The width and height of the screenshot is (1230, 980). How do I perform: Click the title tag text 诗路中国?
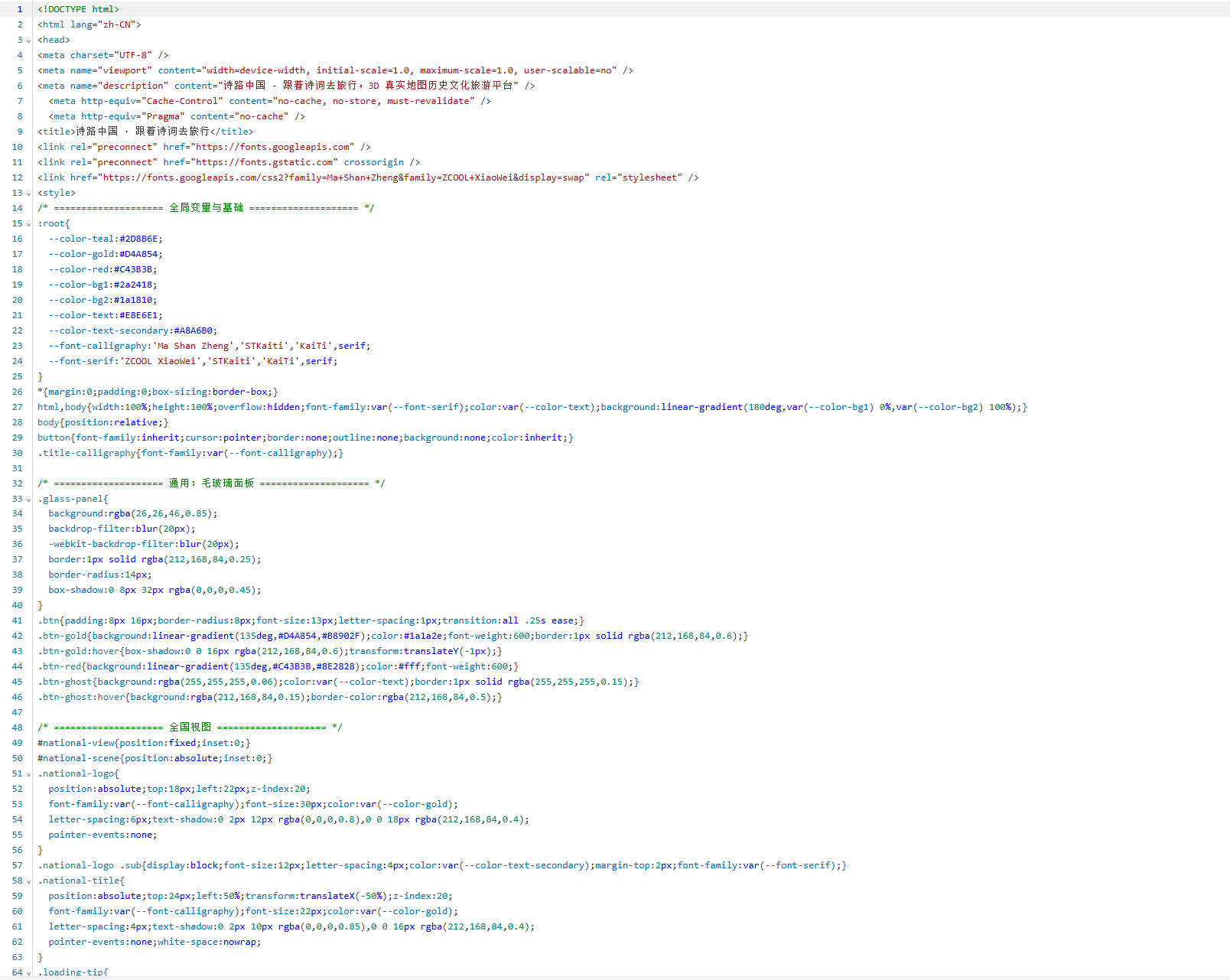pyautogui.click(x=97, y=132)
